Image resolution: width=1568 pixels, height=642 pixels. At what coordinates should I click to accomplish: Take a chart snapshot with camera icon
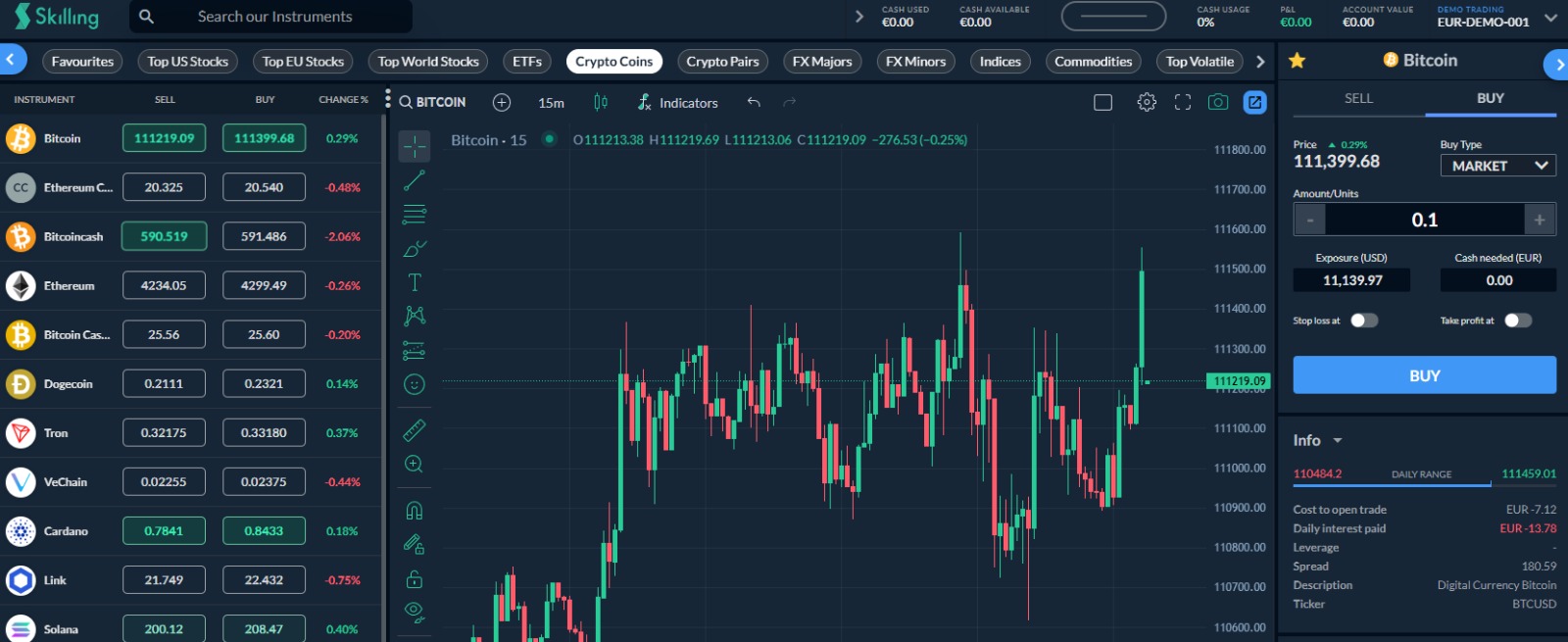1218,102
